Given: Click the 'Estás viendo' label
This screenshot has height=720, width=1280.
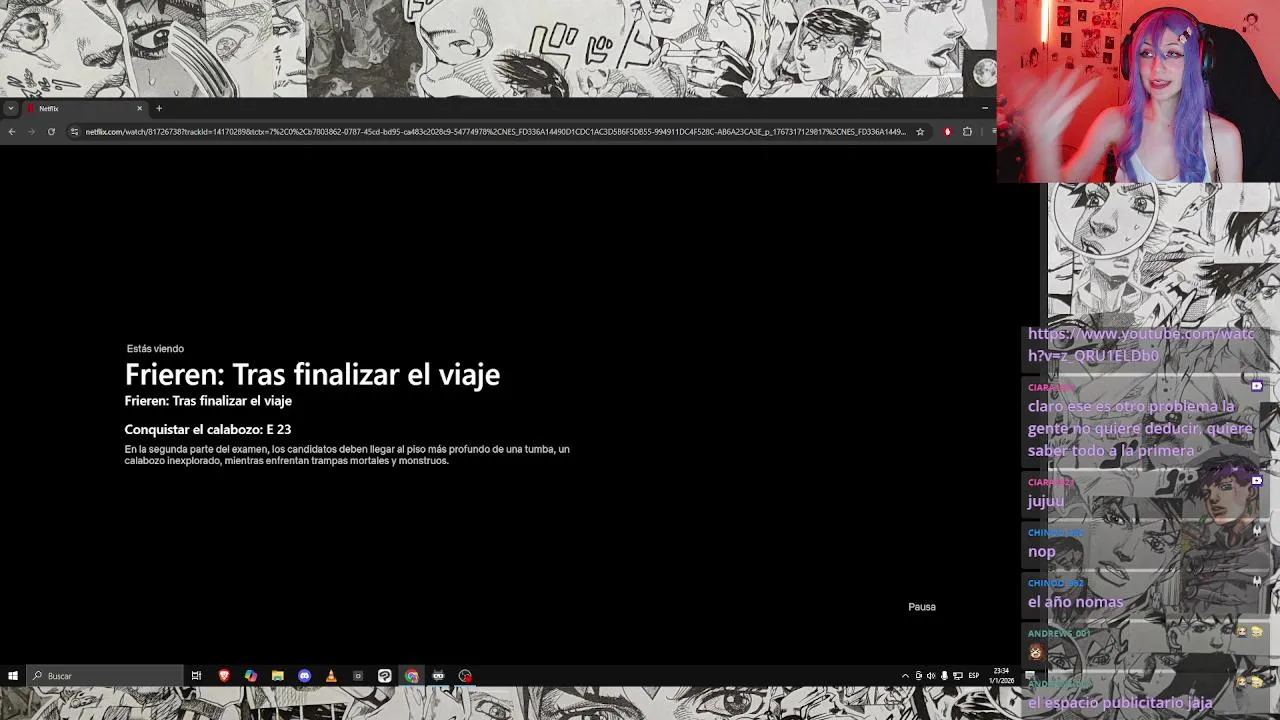Looking at the screenshot, I should point(155,349).
